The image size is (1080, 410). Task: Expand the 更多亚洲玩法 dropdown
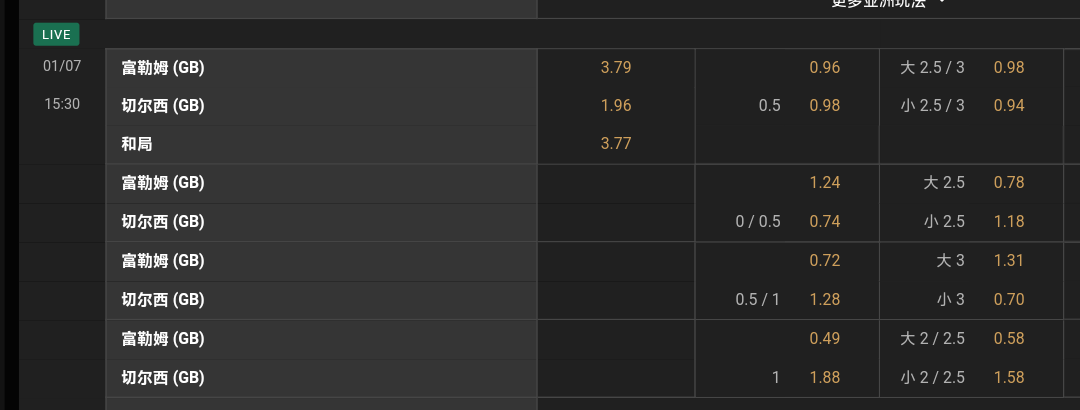click(888, 4)
